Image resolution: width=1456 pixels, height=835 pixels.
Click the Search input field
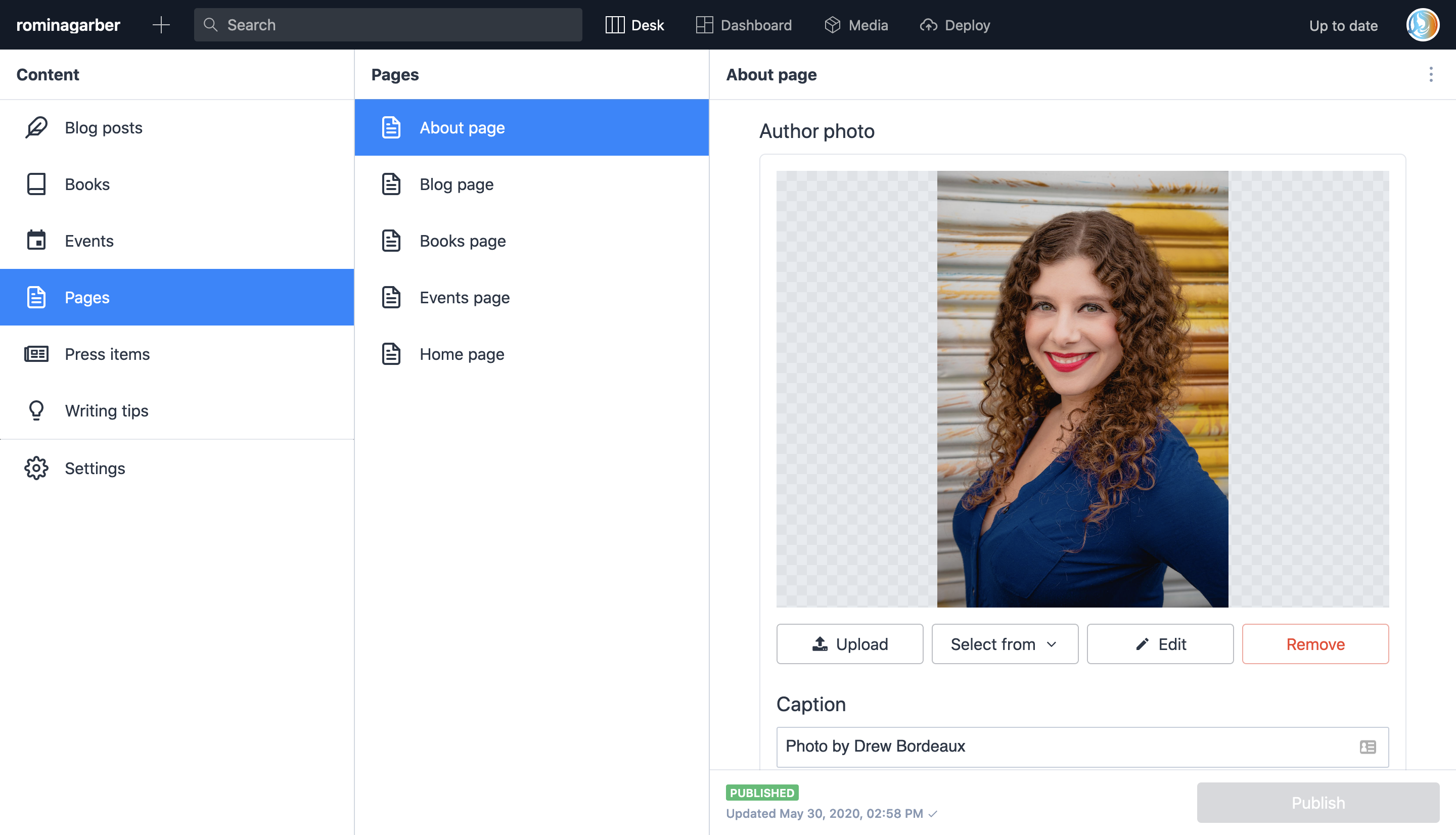388,25
